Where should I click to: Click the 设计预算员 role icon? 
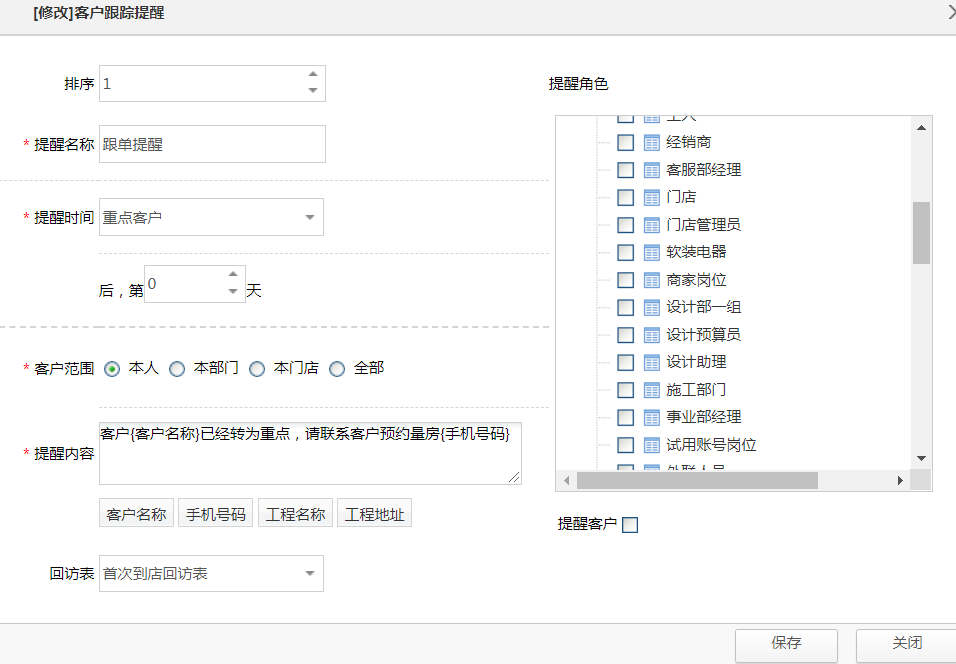[651, 334]
